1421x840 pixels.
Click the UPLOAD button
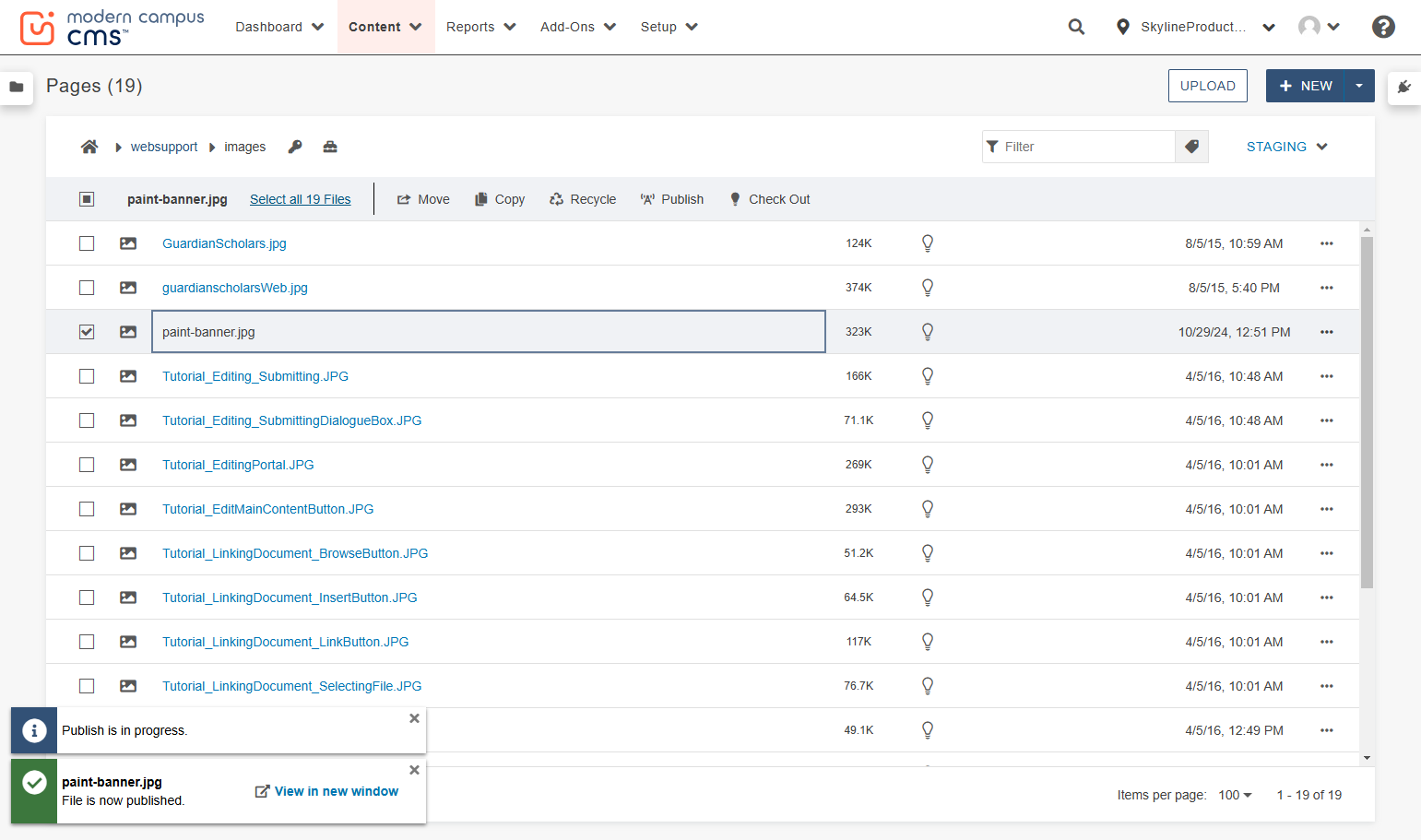[x=1208, y=86]
